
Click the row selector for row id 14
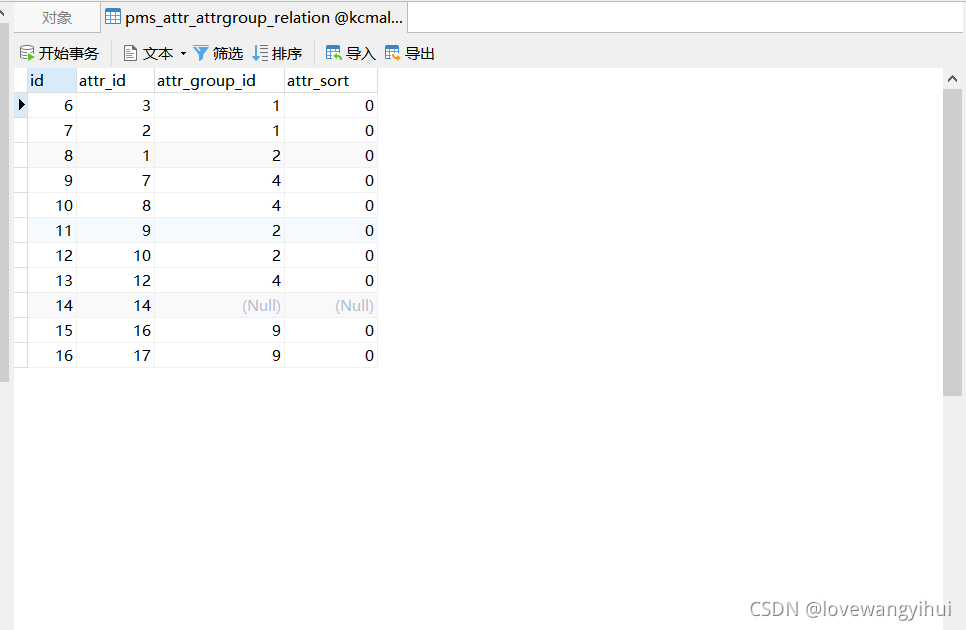(x=21, y=305)
